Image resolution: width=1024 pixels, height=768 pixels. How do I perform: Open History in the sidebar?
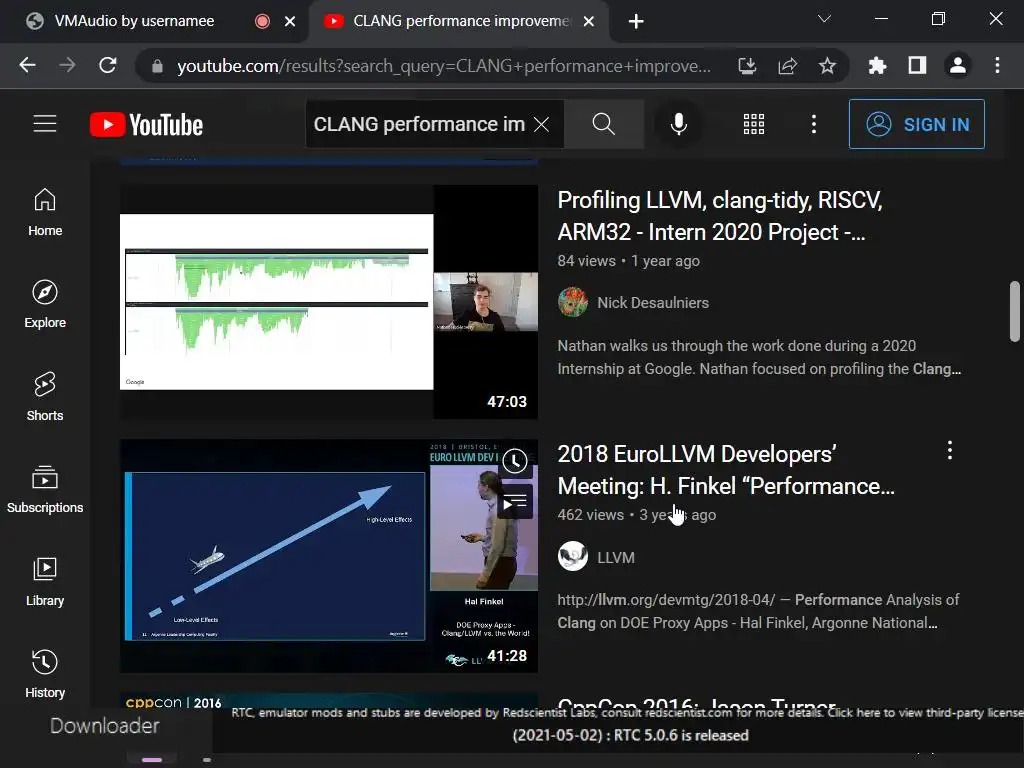(x=45, y=674)
